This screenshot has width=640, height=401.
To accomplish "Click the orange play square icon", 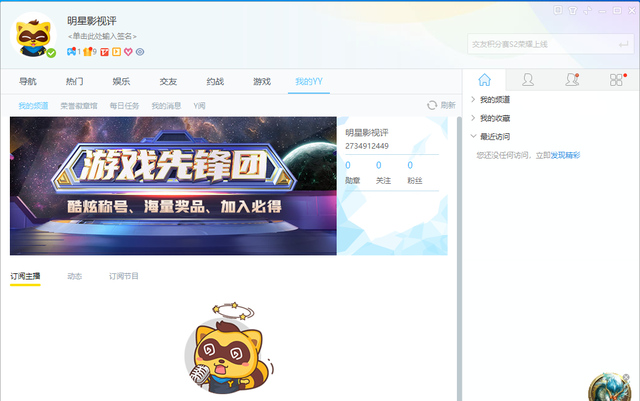I will click(116, 52).
